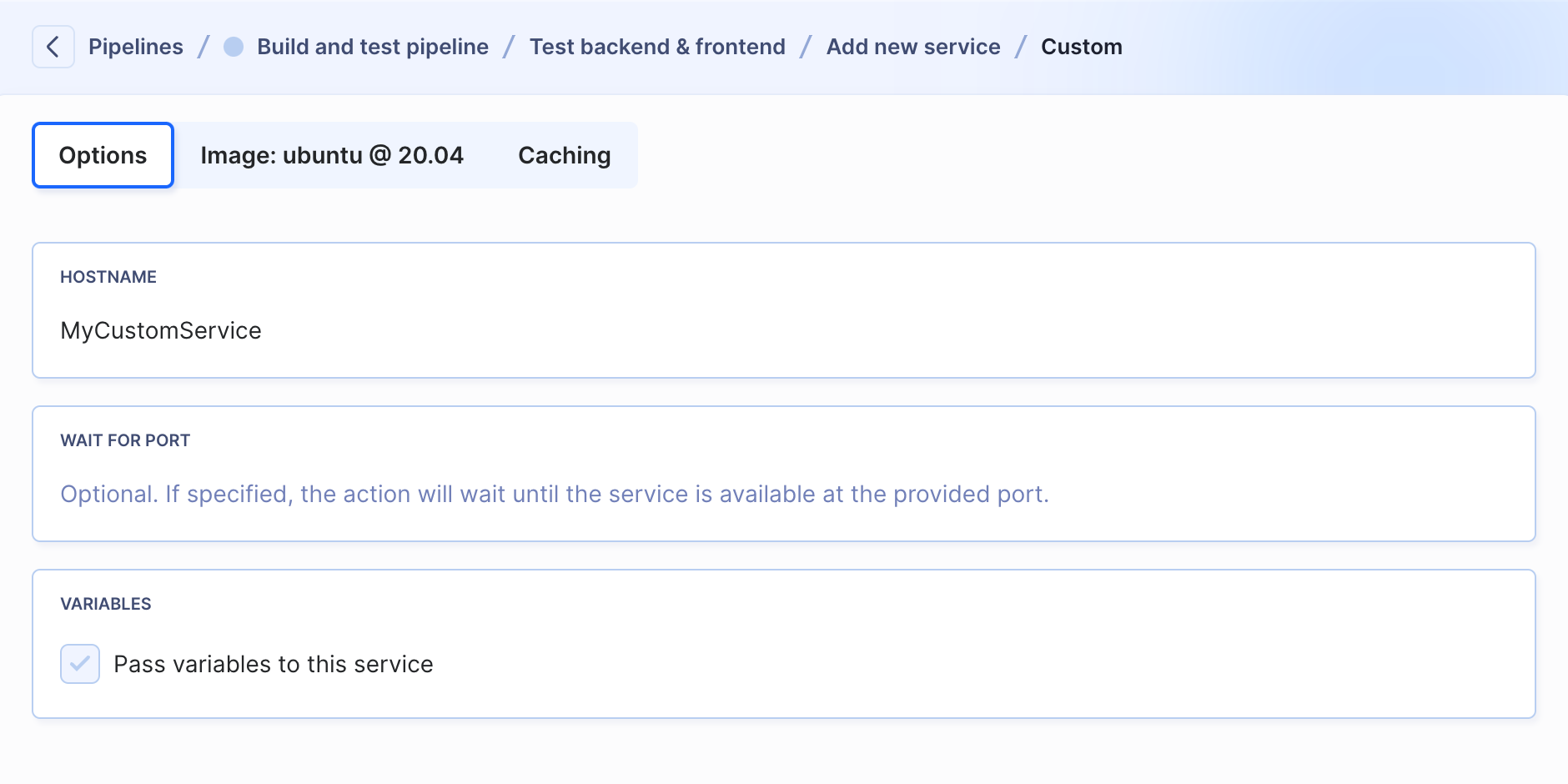Open Test backend & frontend breadcrumb
Viewport: 1568px width, 784px height.
pyautogui.click(x=657, y=47)
